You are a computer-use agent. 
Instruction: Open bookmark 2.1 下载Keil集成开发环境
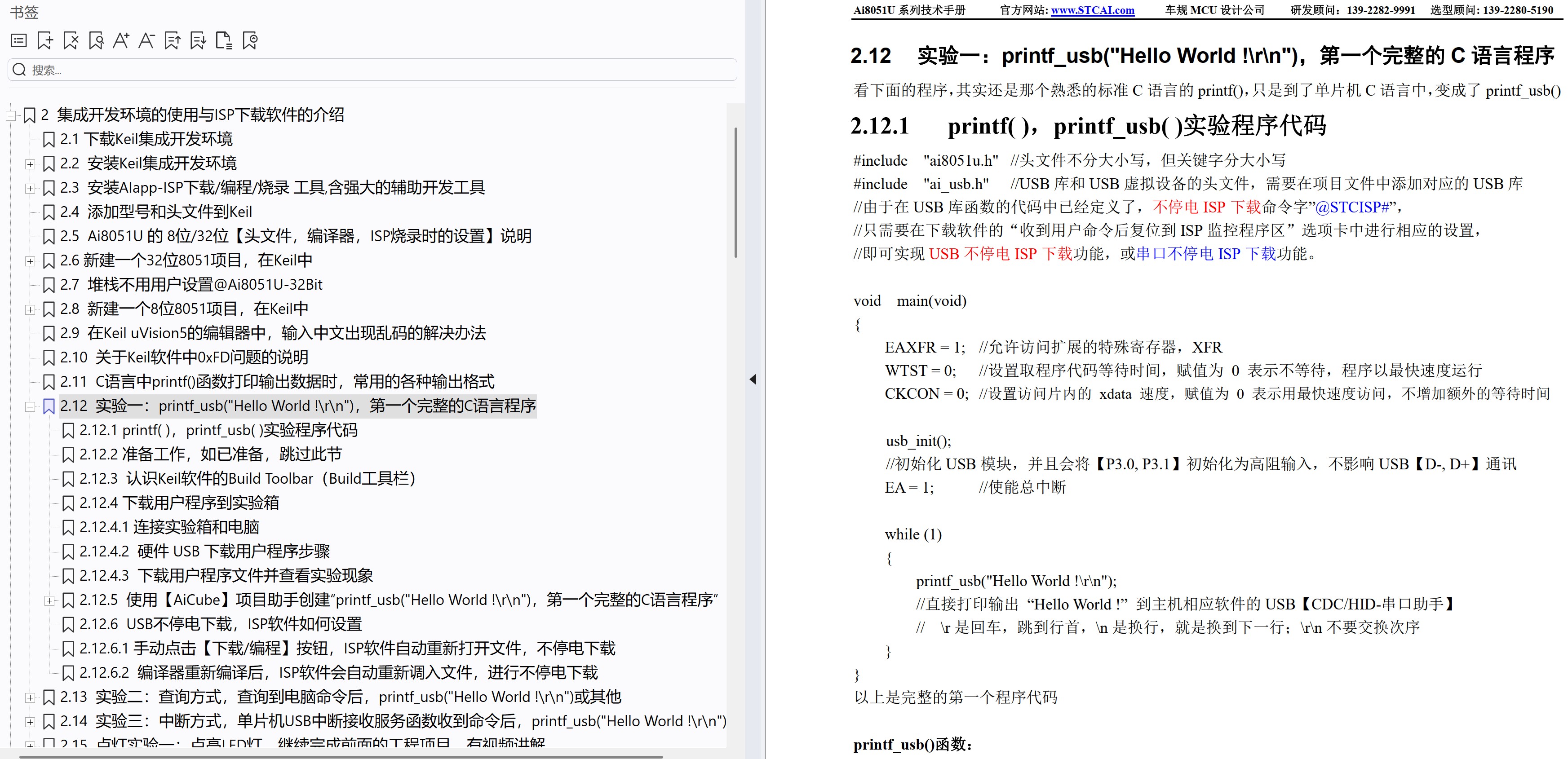tap(146, 139)
